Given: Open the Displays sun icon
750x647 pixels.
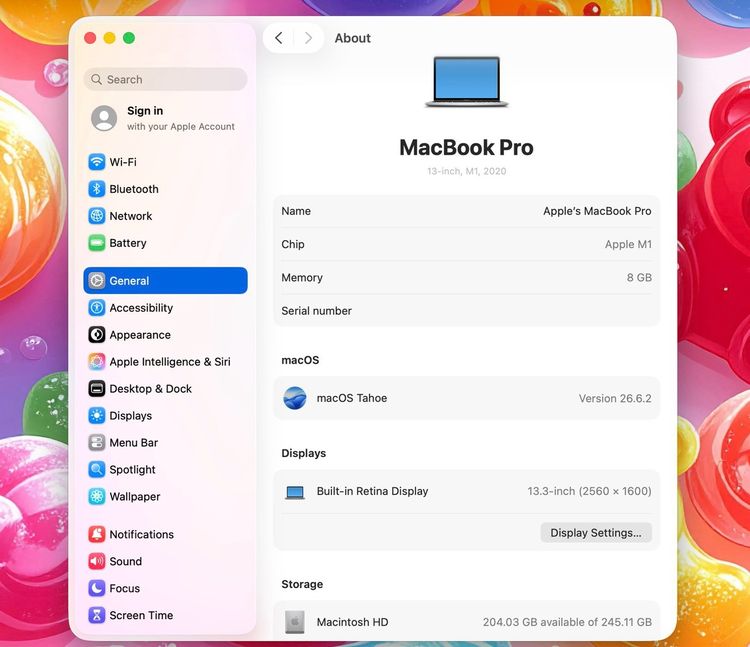Looking at the screenshot, I should pos(97,416).
